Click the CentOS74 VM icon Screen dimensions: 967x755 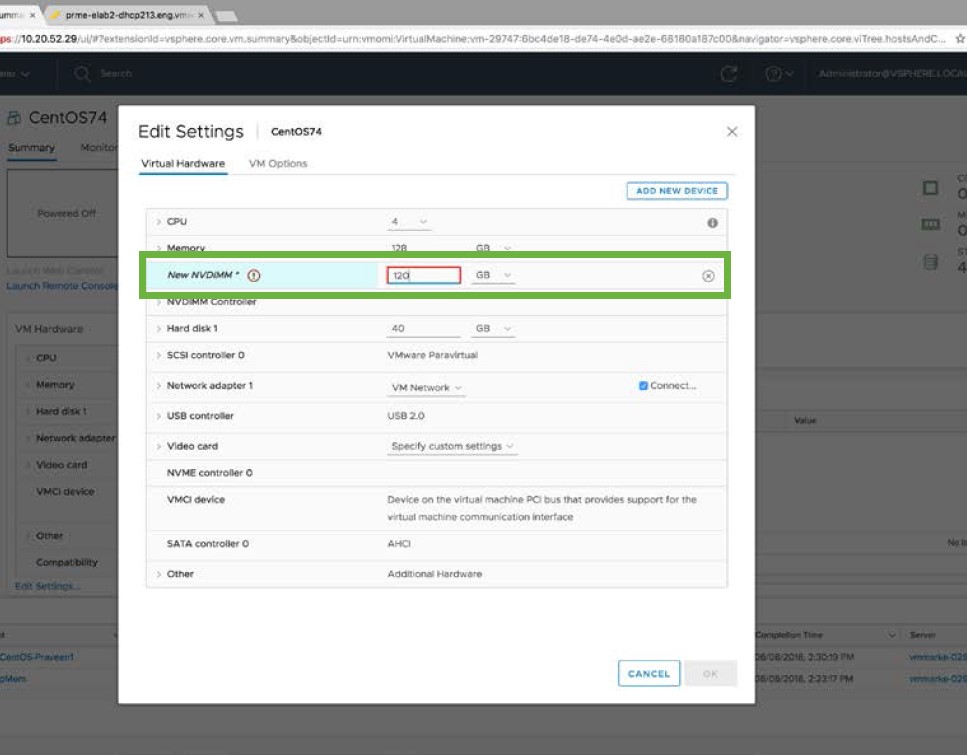14,118
